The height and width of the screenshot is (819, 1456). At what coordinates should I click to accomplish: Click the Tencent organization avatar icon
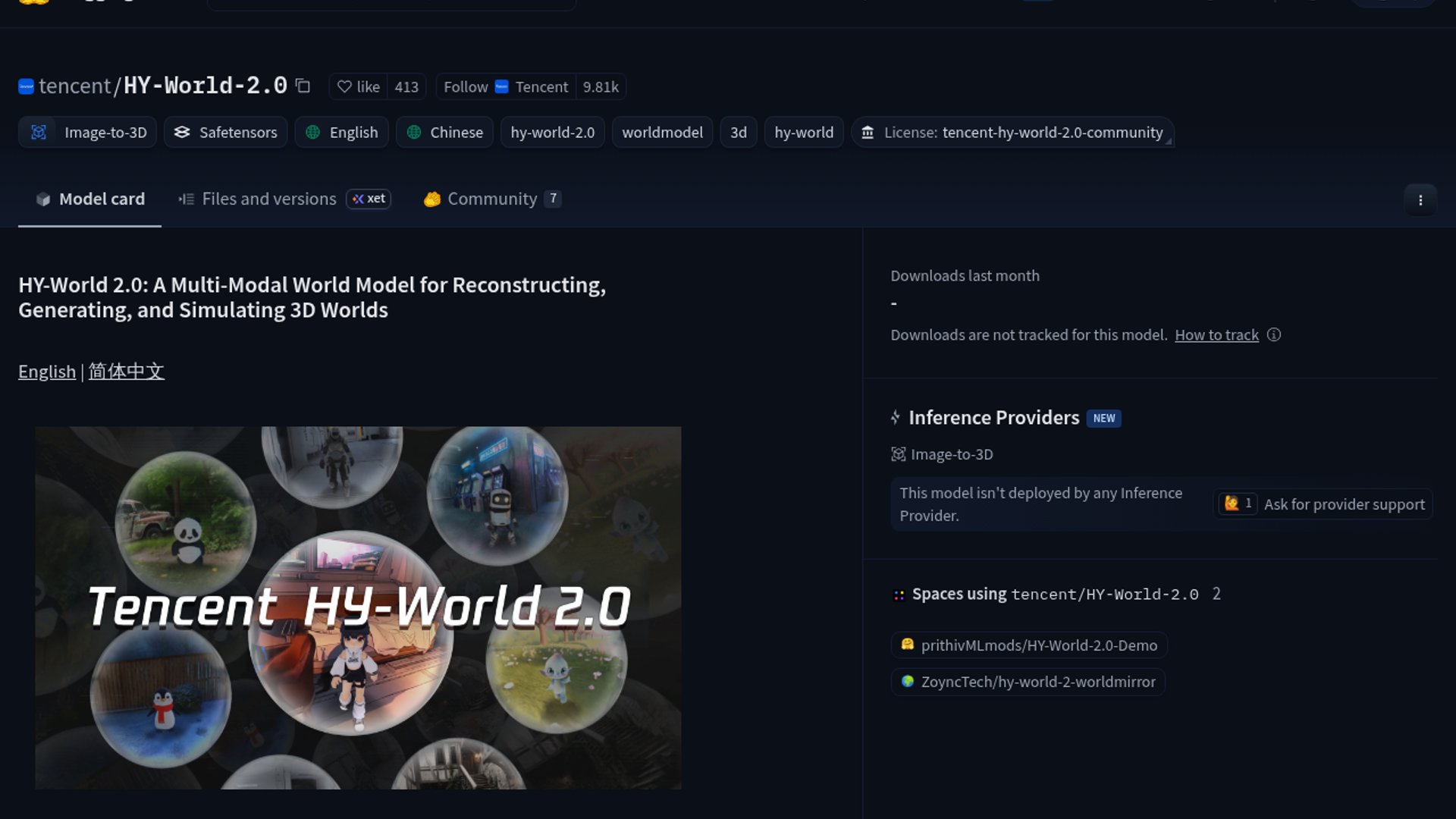pyautogui.click(x=26, y=86)
